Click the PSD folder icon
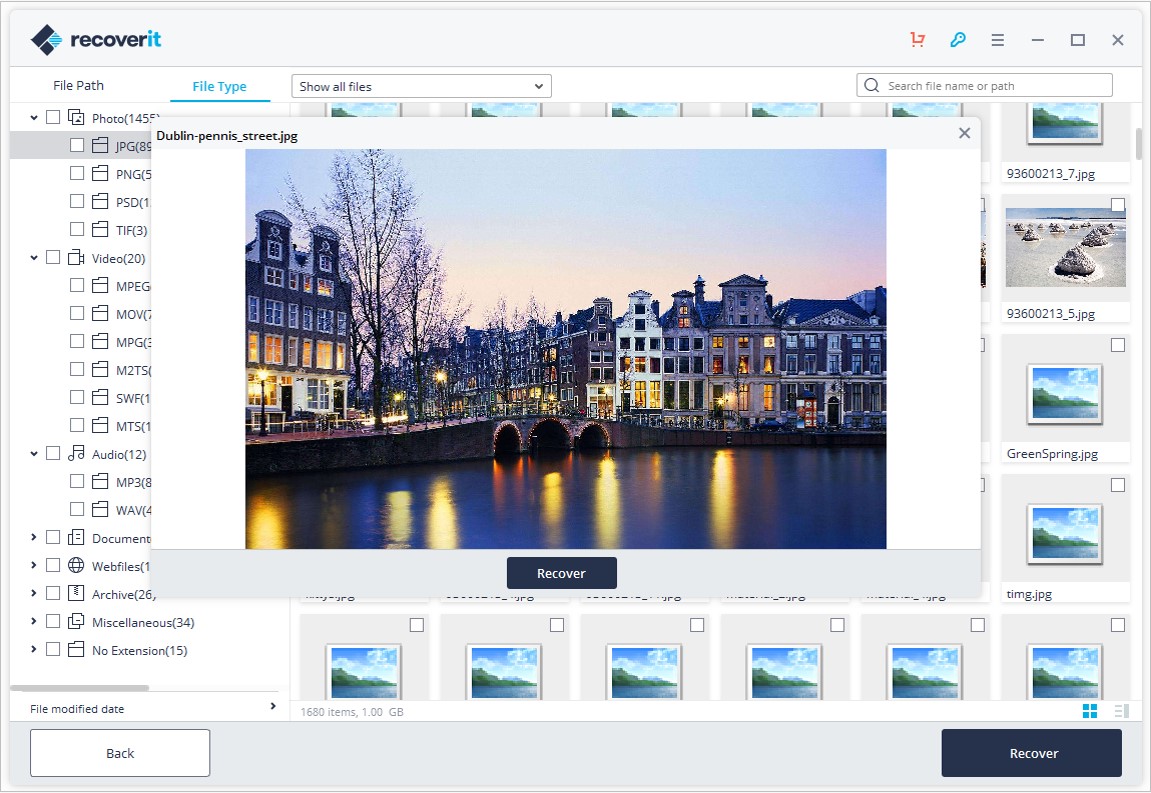 point(101,201)
